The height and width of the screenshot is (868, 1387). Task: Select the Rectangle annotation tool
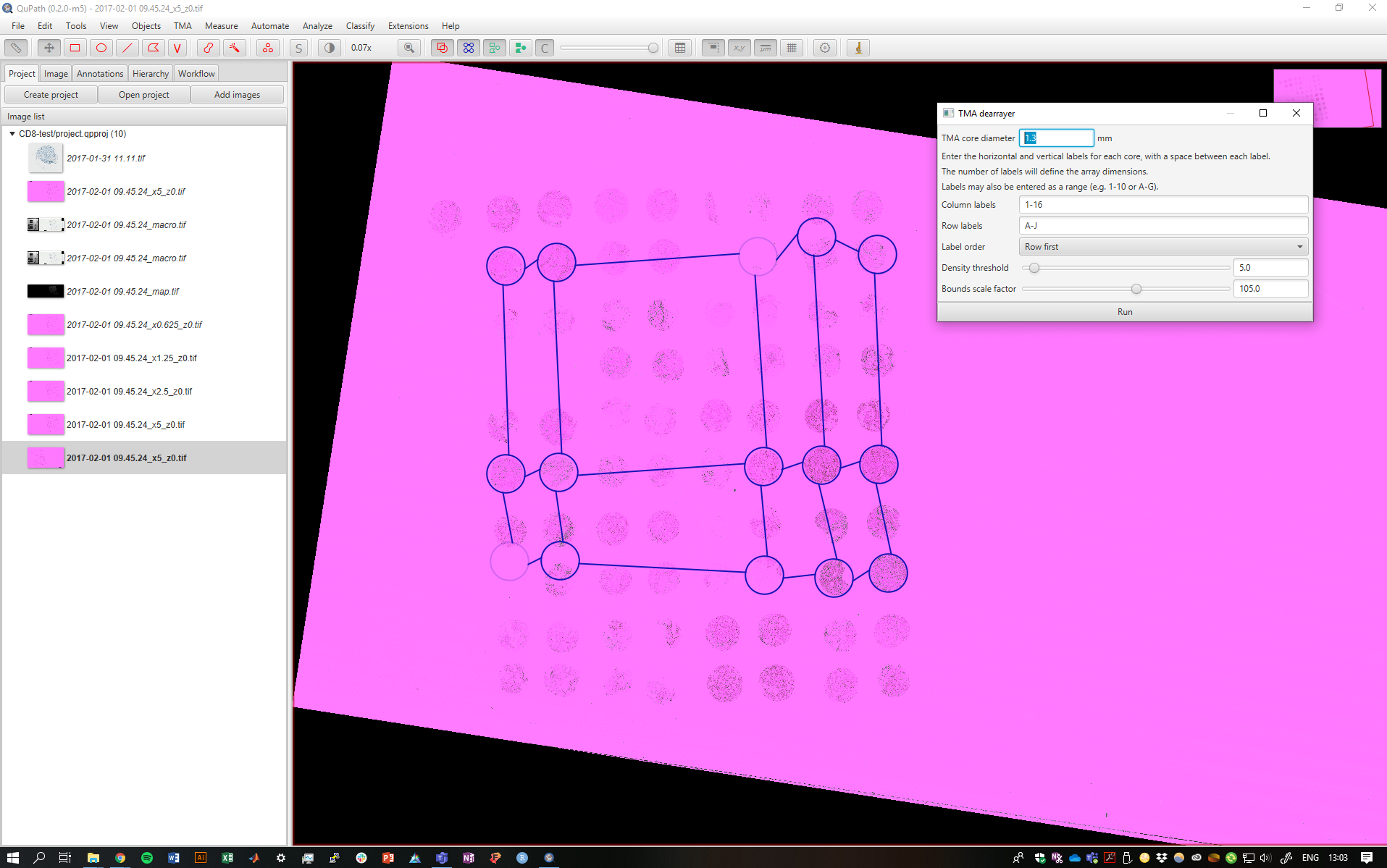[x=75, y=48]
